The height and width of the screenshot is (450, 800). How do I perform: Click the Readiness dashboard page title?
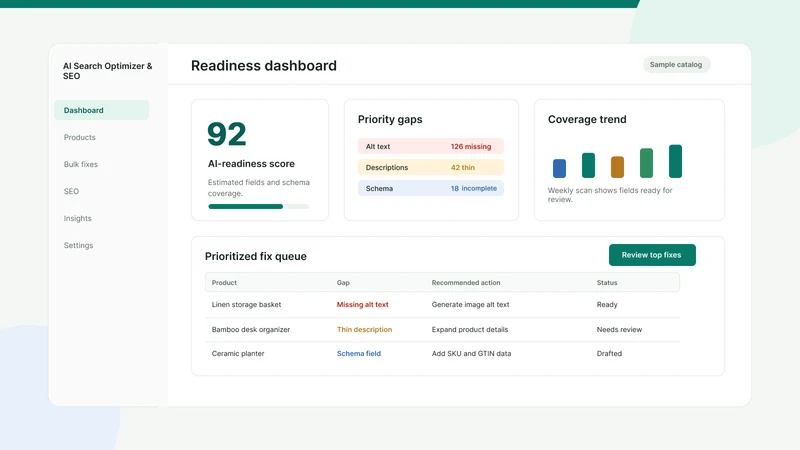pyautogui.click(x=264, y=66)
